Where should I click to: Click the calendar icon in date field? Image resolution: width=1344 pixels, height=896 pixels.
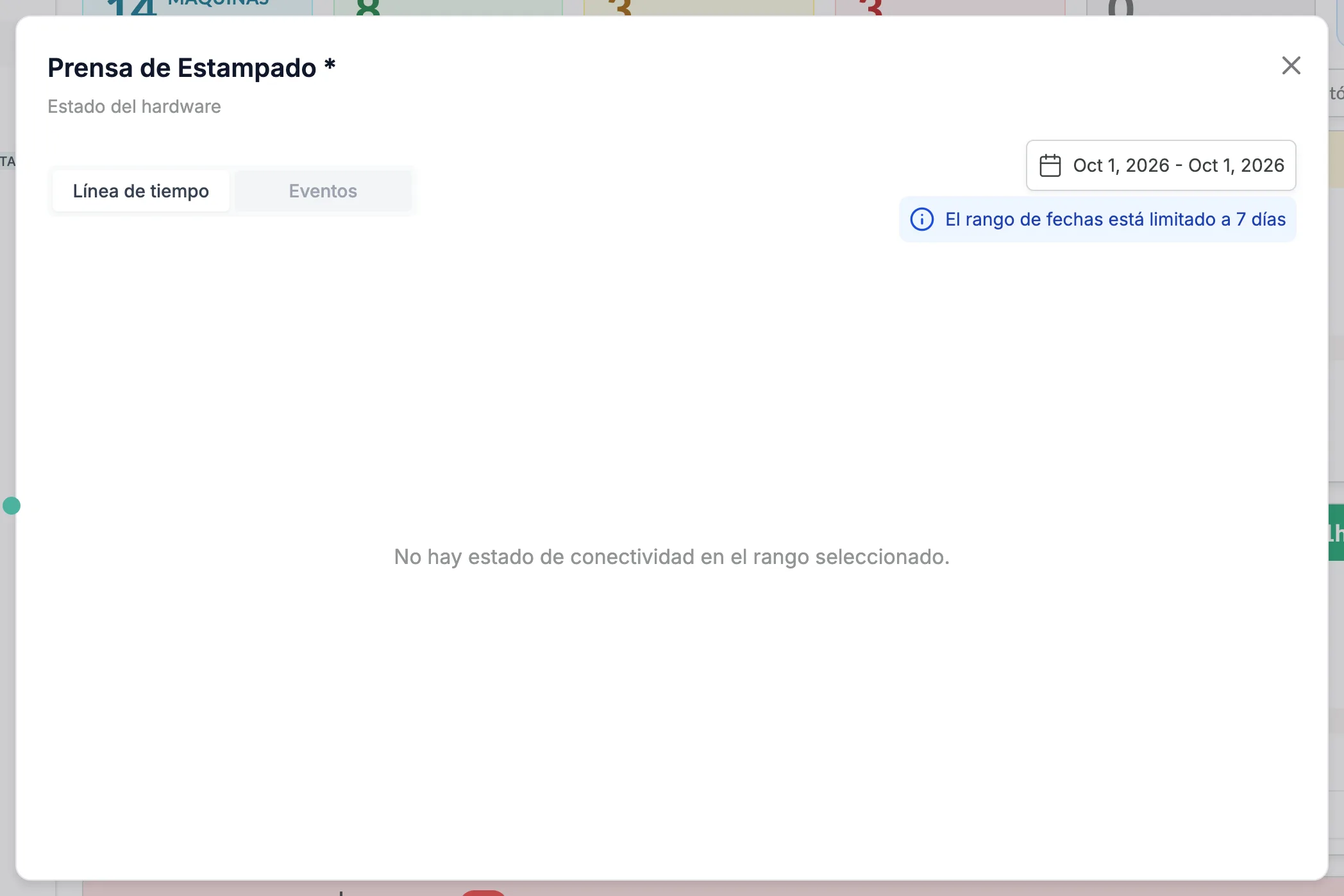coord(1050,165)
